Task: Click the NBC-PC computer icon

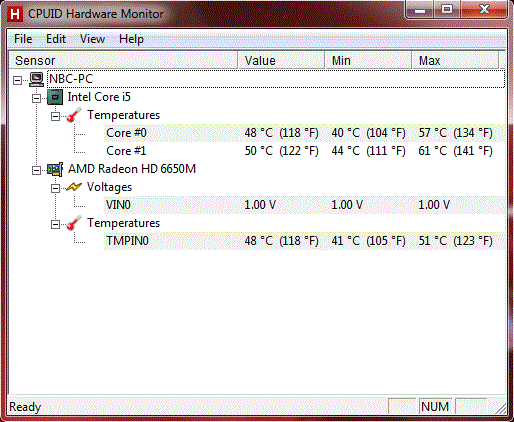Action: click(x=36, y=79)
